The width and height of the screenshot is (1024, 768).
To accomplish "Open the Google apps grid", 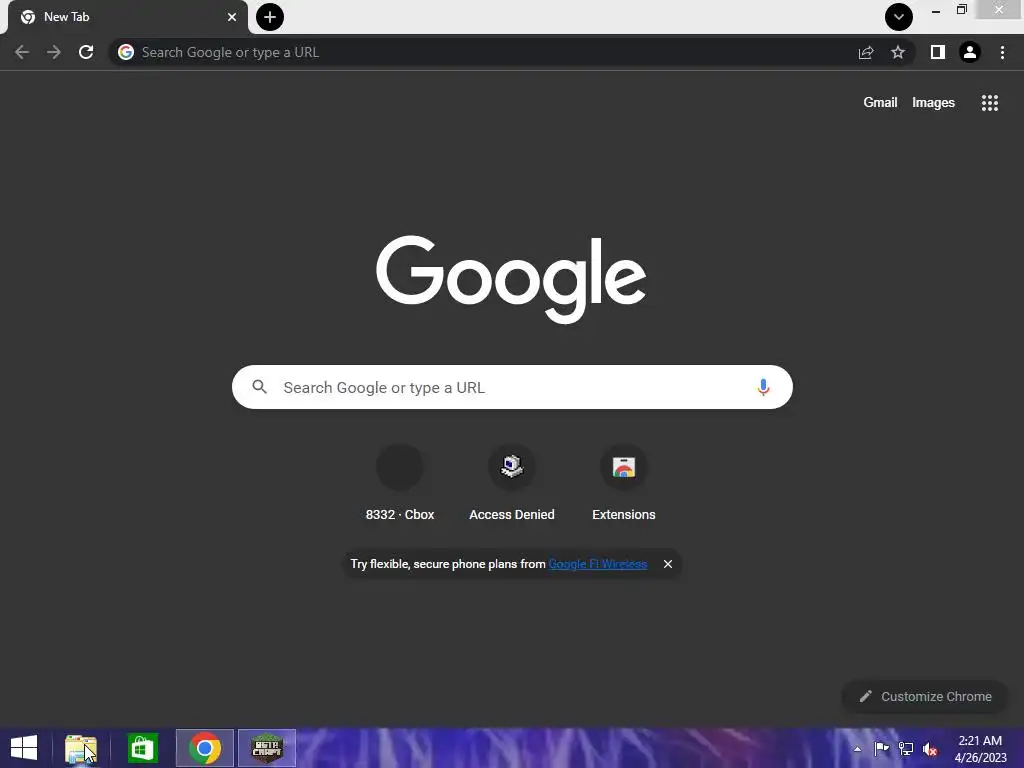I will point(990,103).
